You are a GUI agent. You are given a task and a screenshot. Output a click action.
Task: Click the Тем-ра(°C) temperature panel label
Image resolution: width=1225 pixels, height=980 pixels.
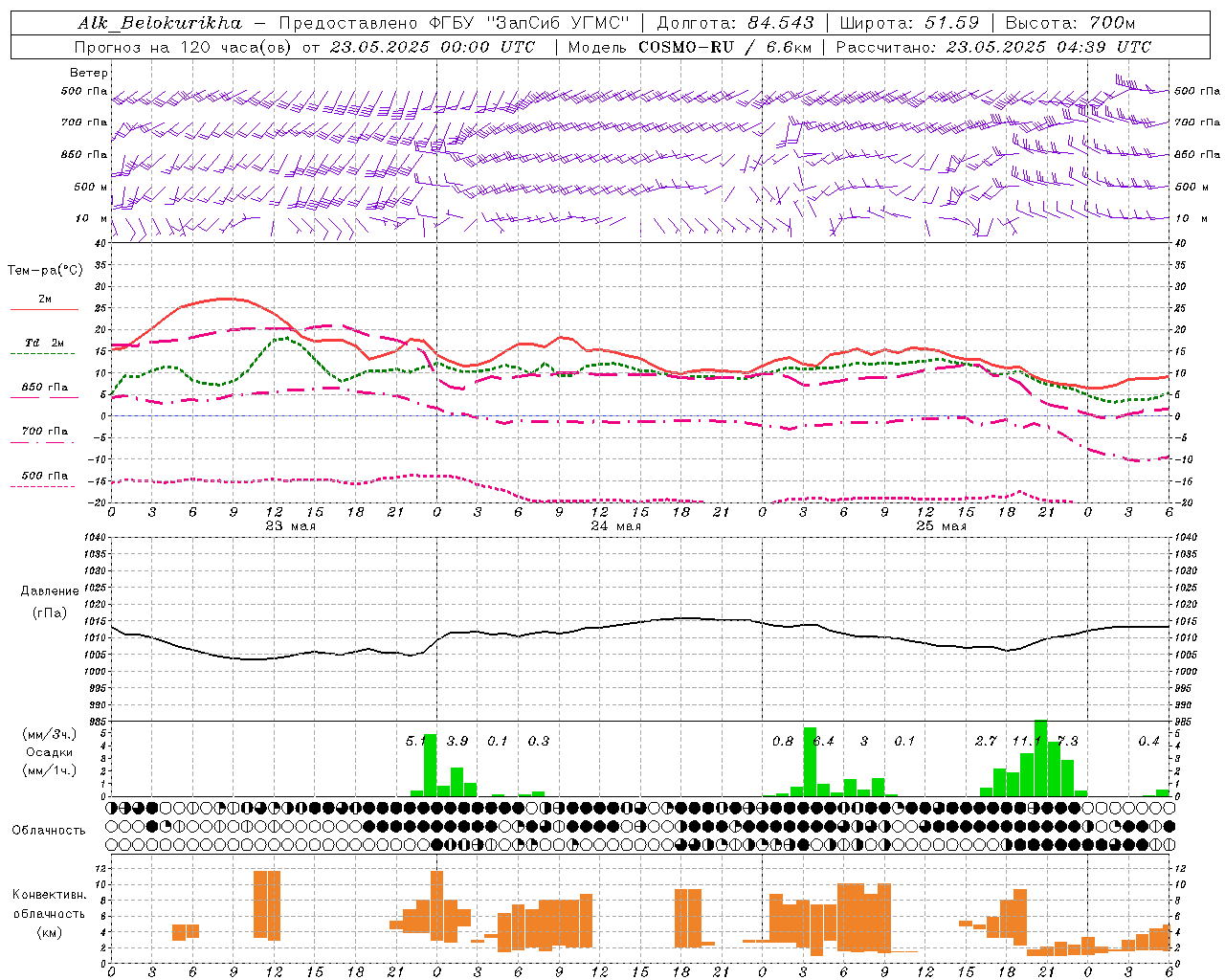(45, 271)
